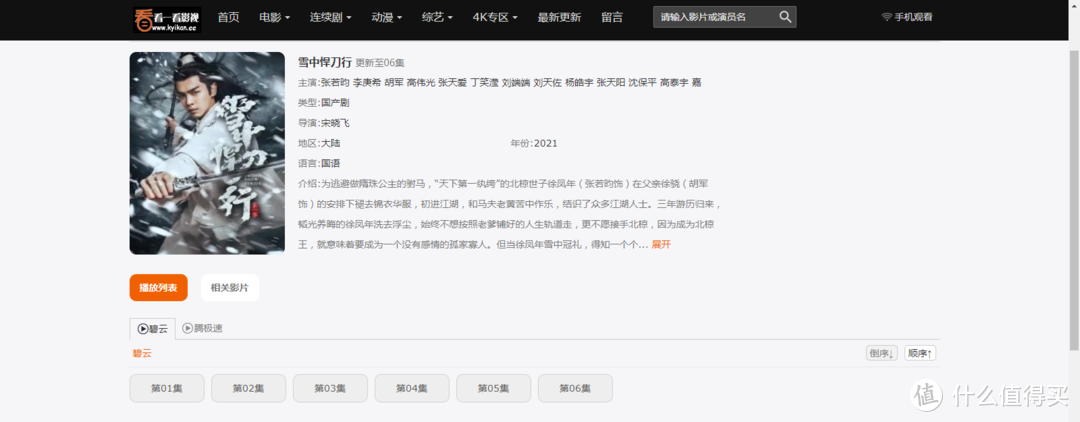Click actor name 刘天佐
1080x422 pixels.
pos(548,83)
